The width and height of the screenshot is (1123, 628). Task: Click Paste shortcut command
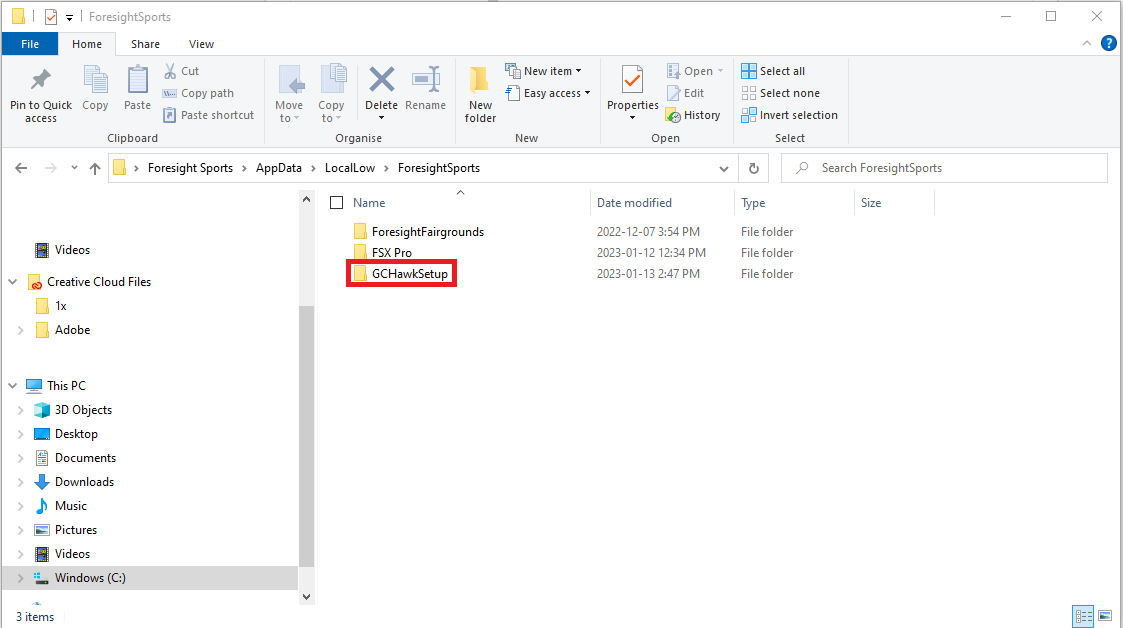[x=208, y=115]
